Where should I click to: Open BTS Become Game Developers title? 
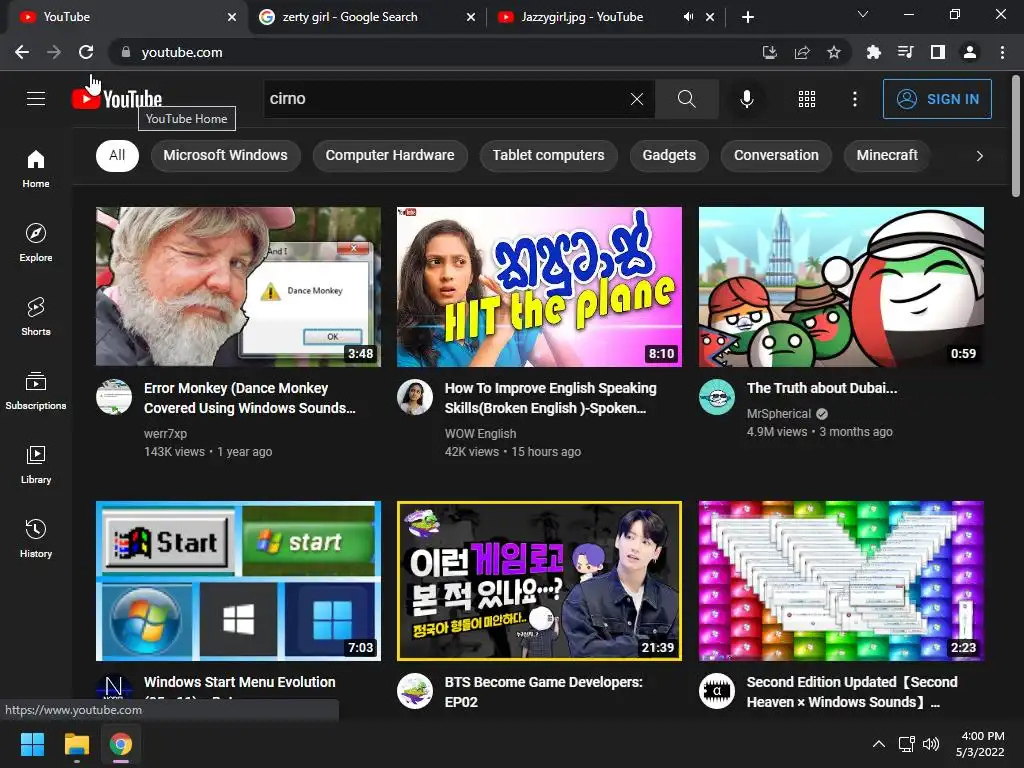[x=543, y=692]
